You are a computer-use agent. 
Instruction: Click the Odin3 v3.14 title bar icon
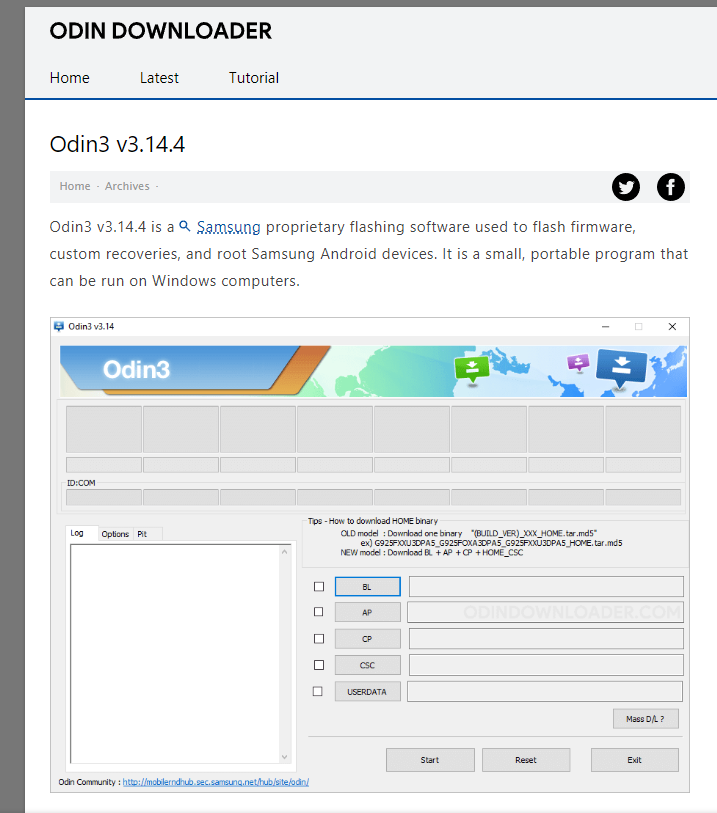59,326
